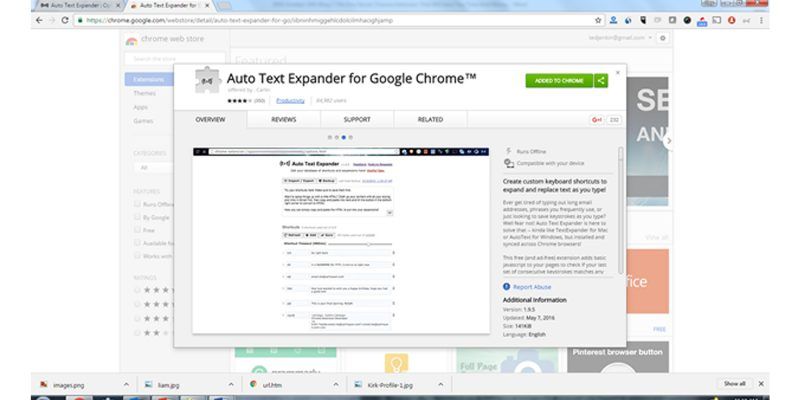Click the Google +1 button

pyautogui.click(x=596, y=120)
